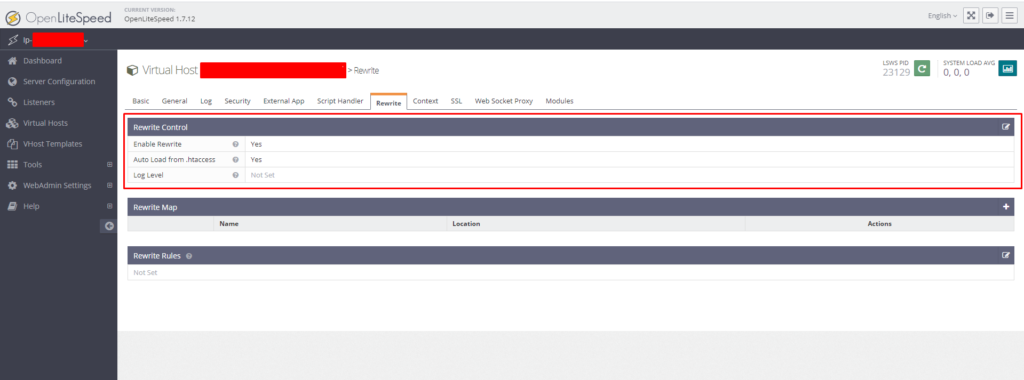Click the OpenLiteSpeed logo

[x=58, y=18]
